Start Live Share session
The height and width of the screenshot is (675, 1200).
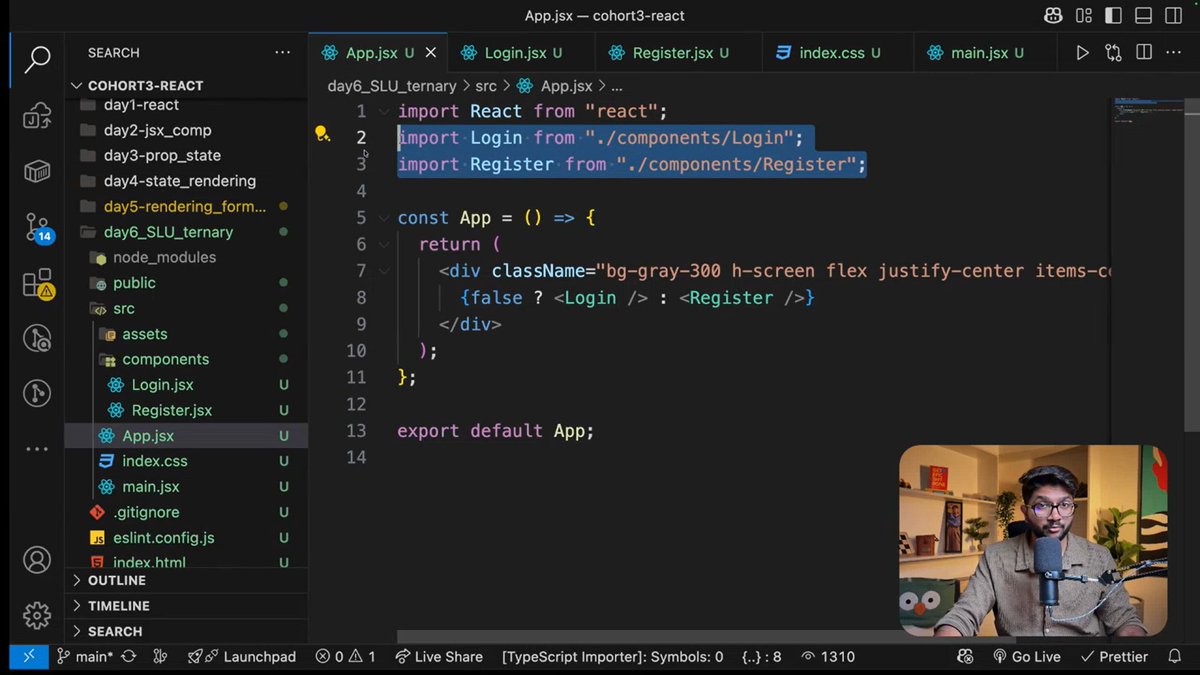439,657
